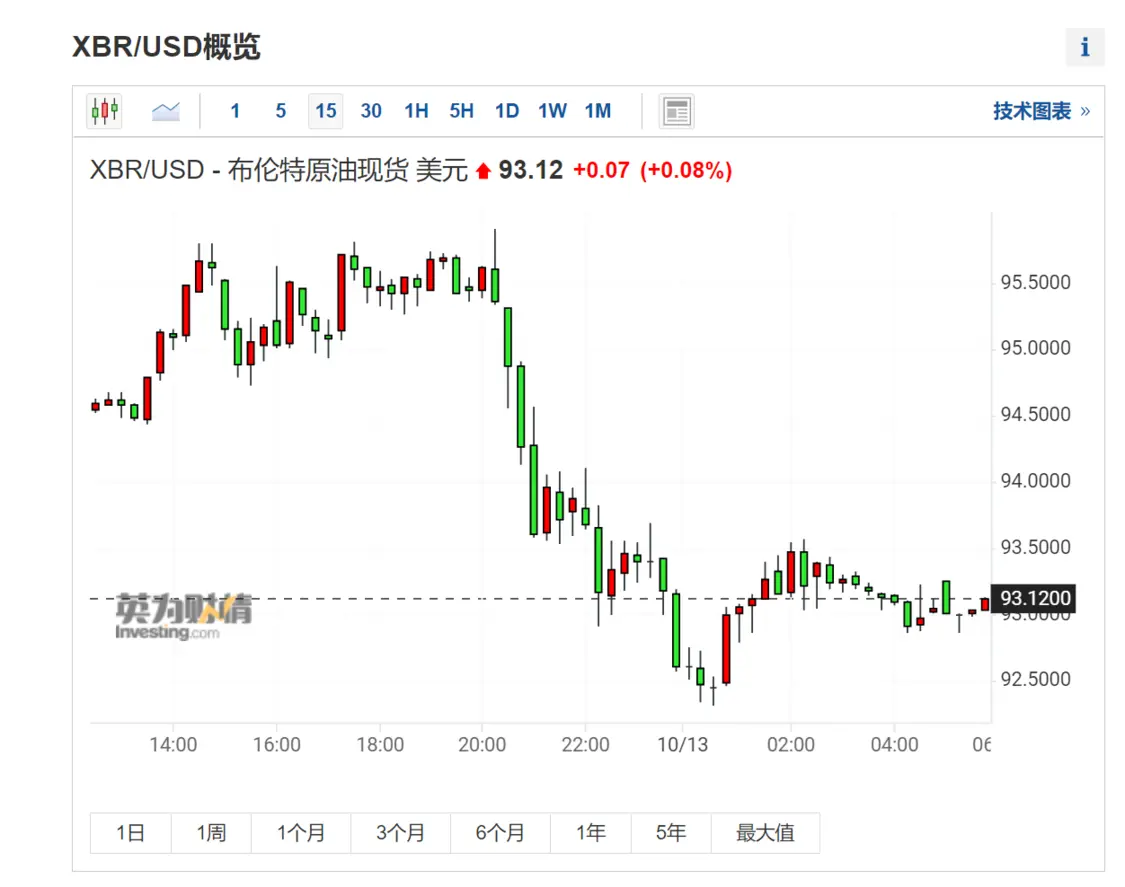Open the 1日 range tab
The height and width of the screenshot is (887, 1125).
coord(130,833)
